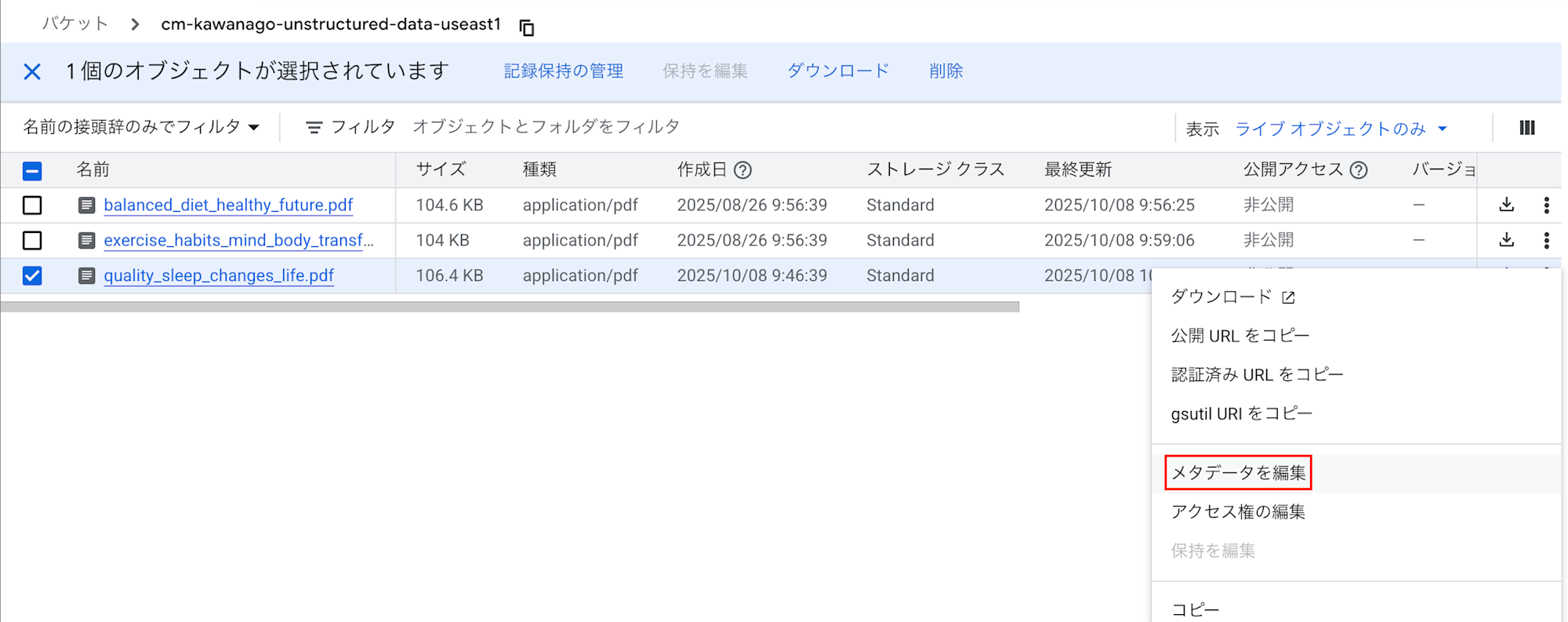
Task: Click help icon beside 作成日 column
Action: tap(742, 170)
